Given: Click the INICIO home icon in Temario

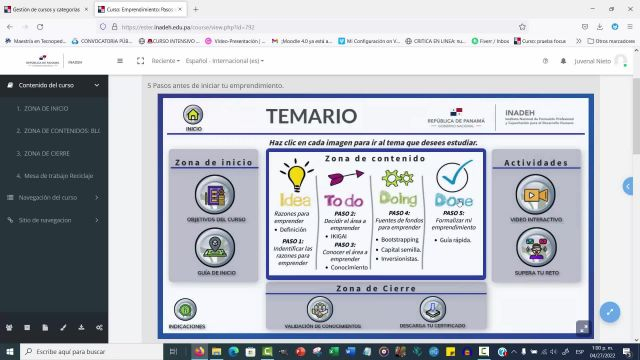Looking at the screenshot, I should point(193,115).
